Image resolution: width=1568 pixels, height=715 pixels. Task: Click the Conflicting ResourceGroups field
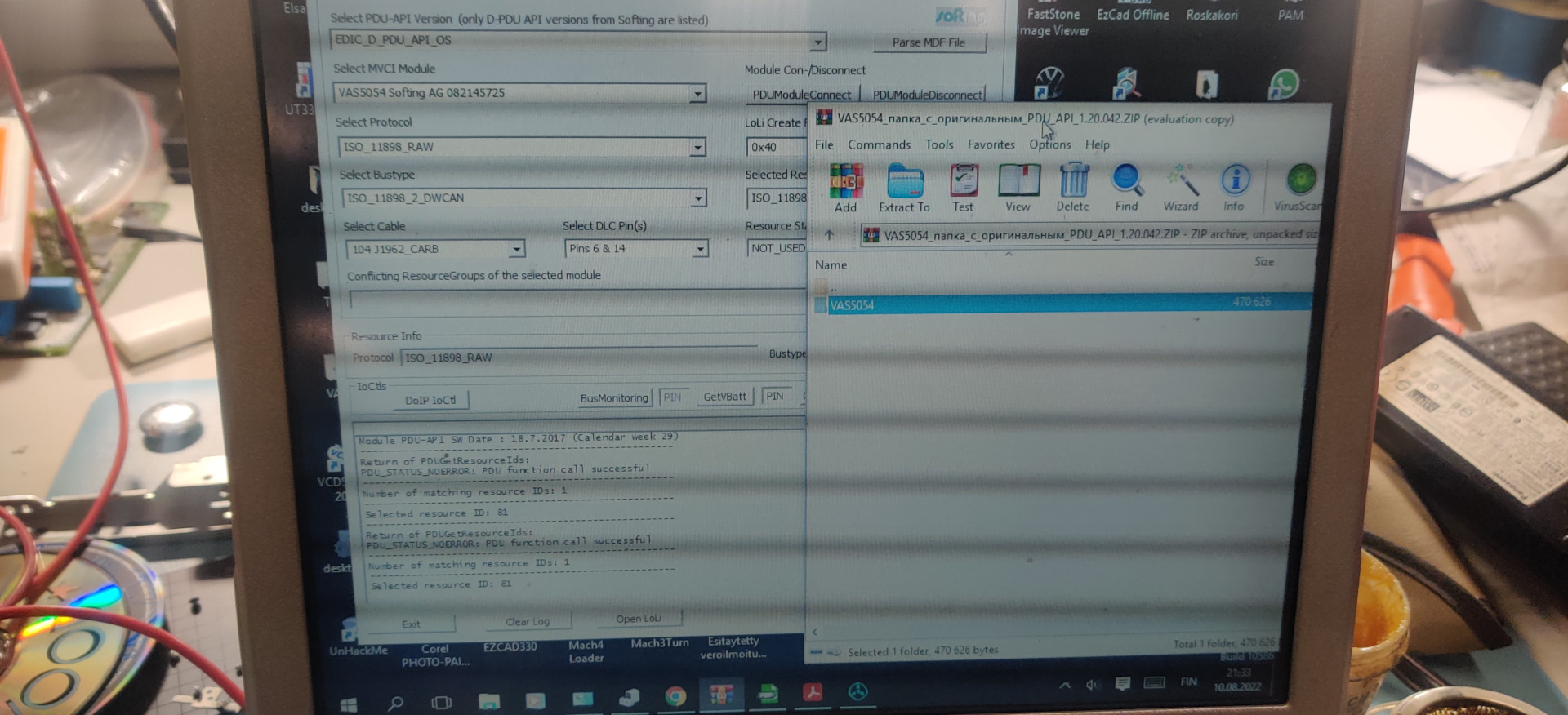tap(577, 299)
